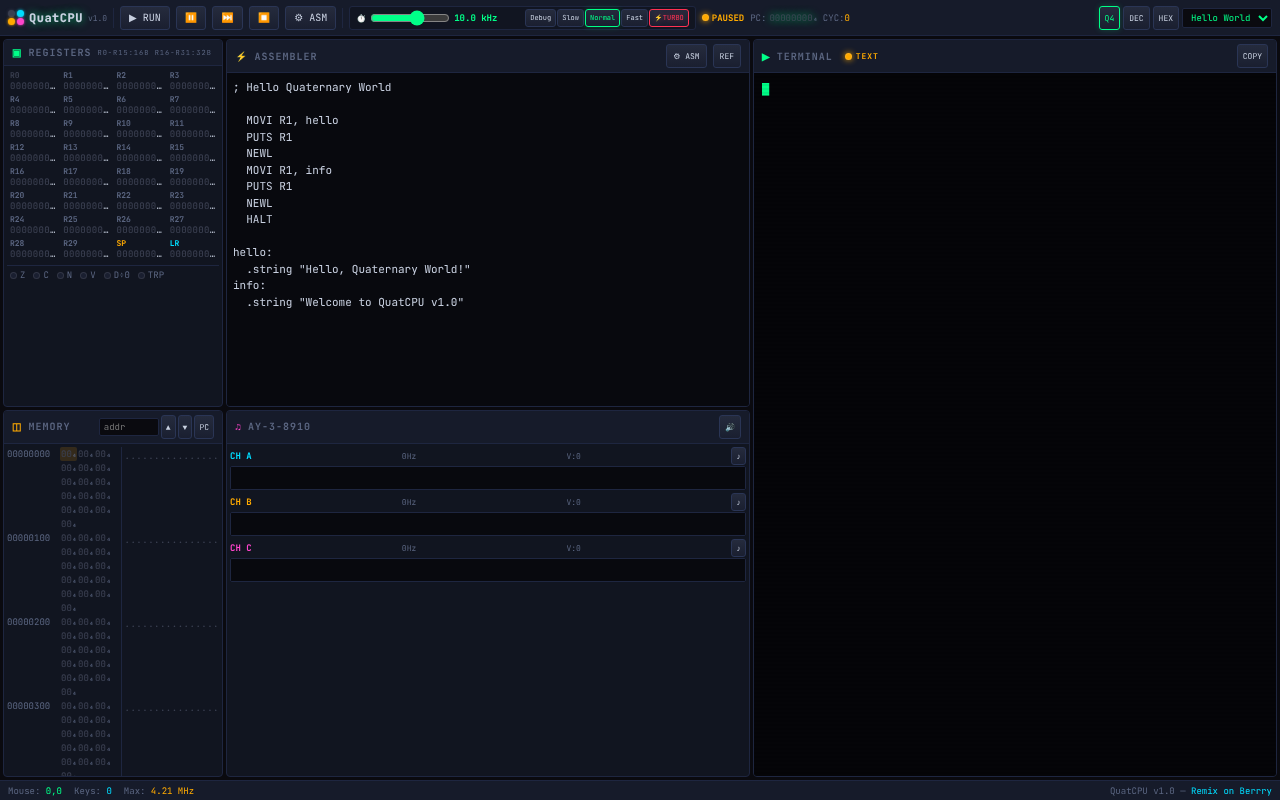
Task: Open the Hello World example dropdown
Action: pos(1227,18)
